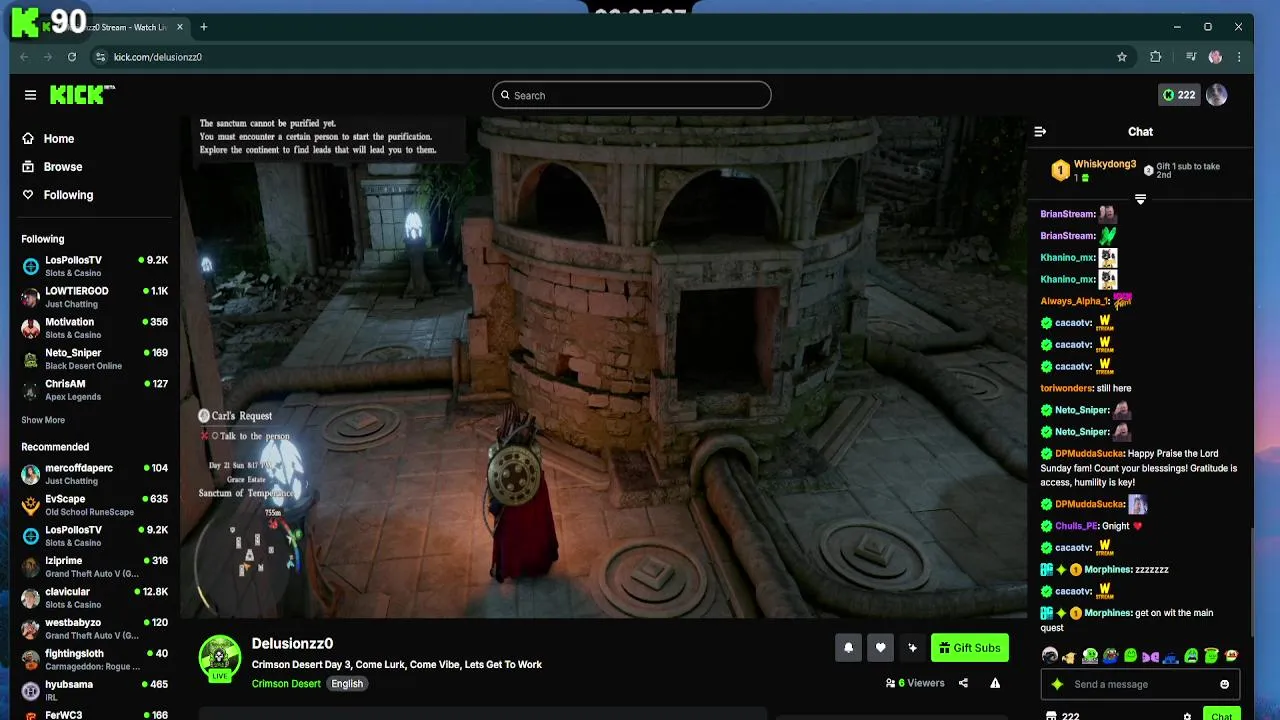The image size is (1280, 720).
Task: Open ChrisAM channel
Action: click(95, 390)
